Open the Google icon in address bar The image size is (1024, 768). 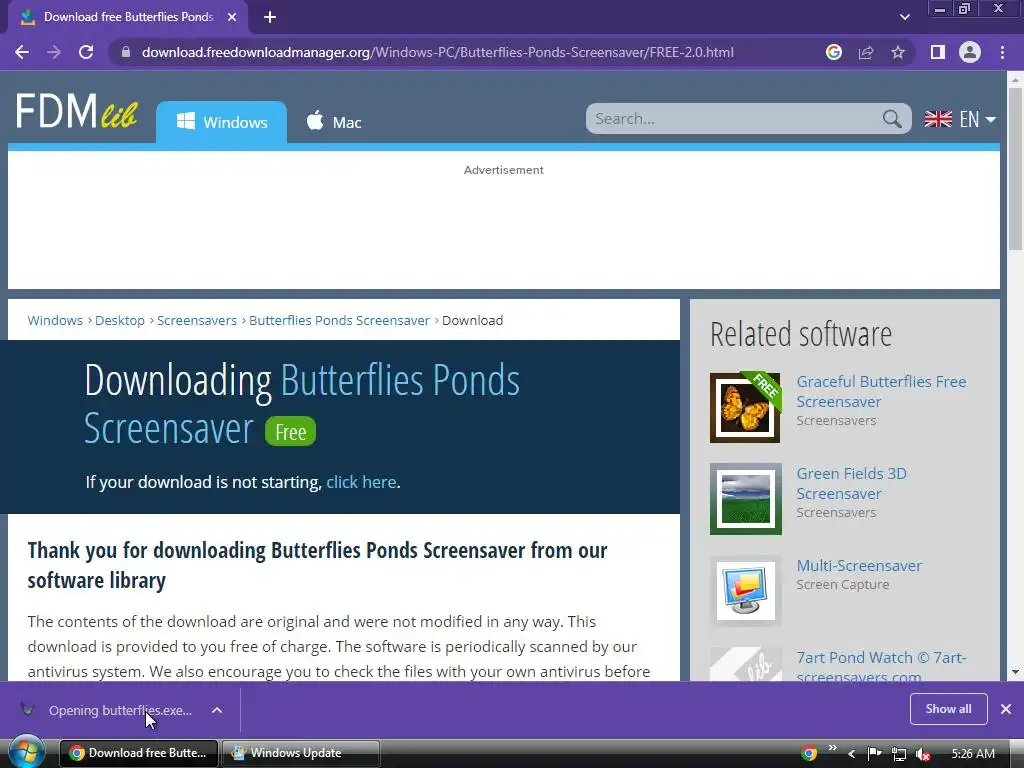[833, 52]
